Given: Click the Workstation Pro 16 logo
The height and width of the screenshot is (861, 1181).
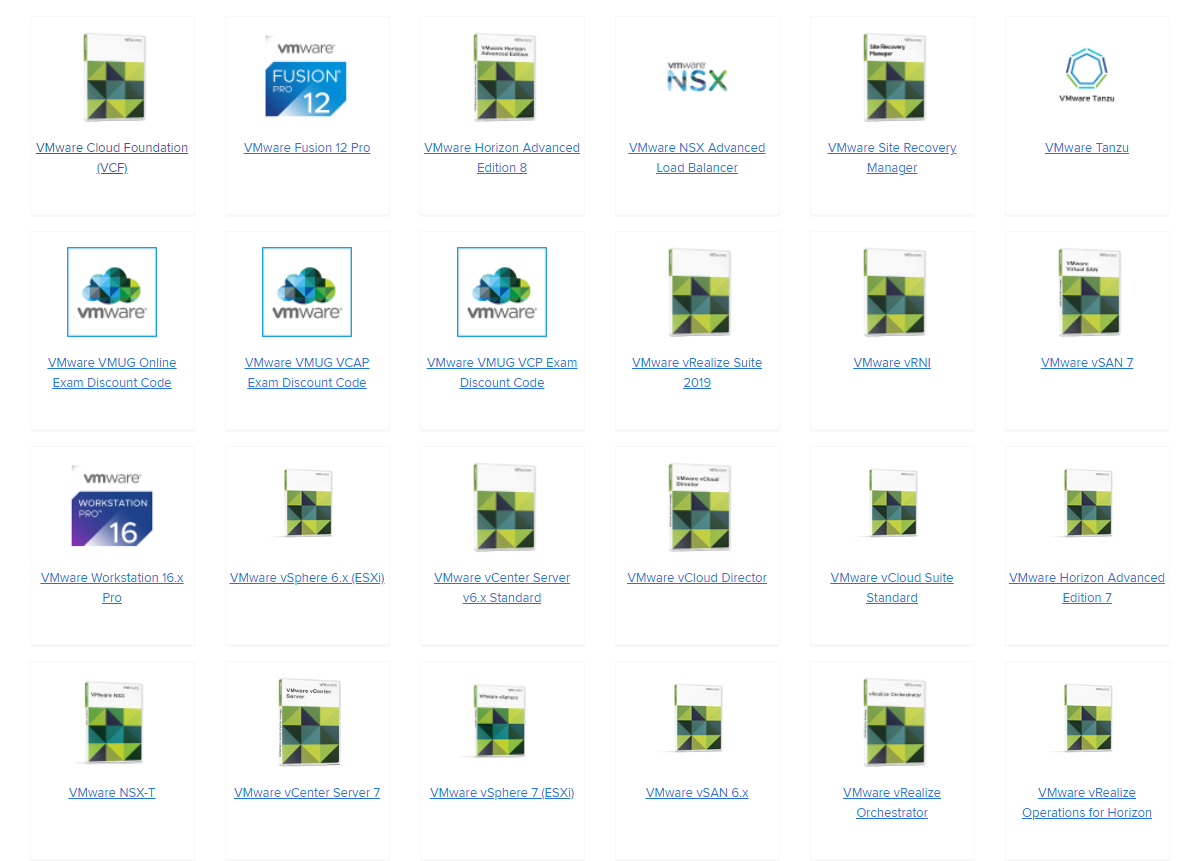Looking at the screenshot, I should [x=111, y=506].
